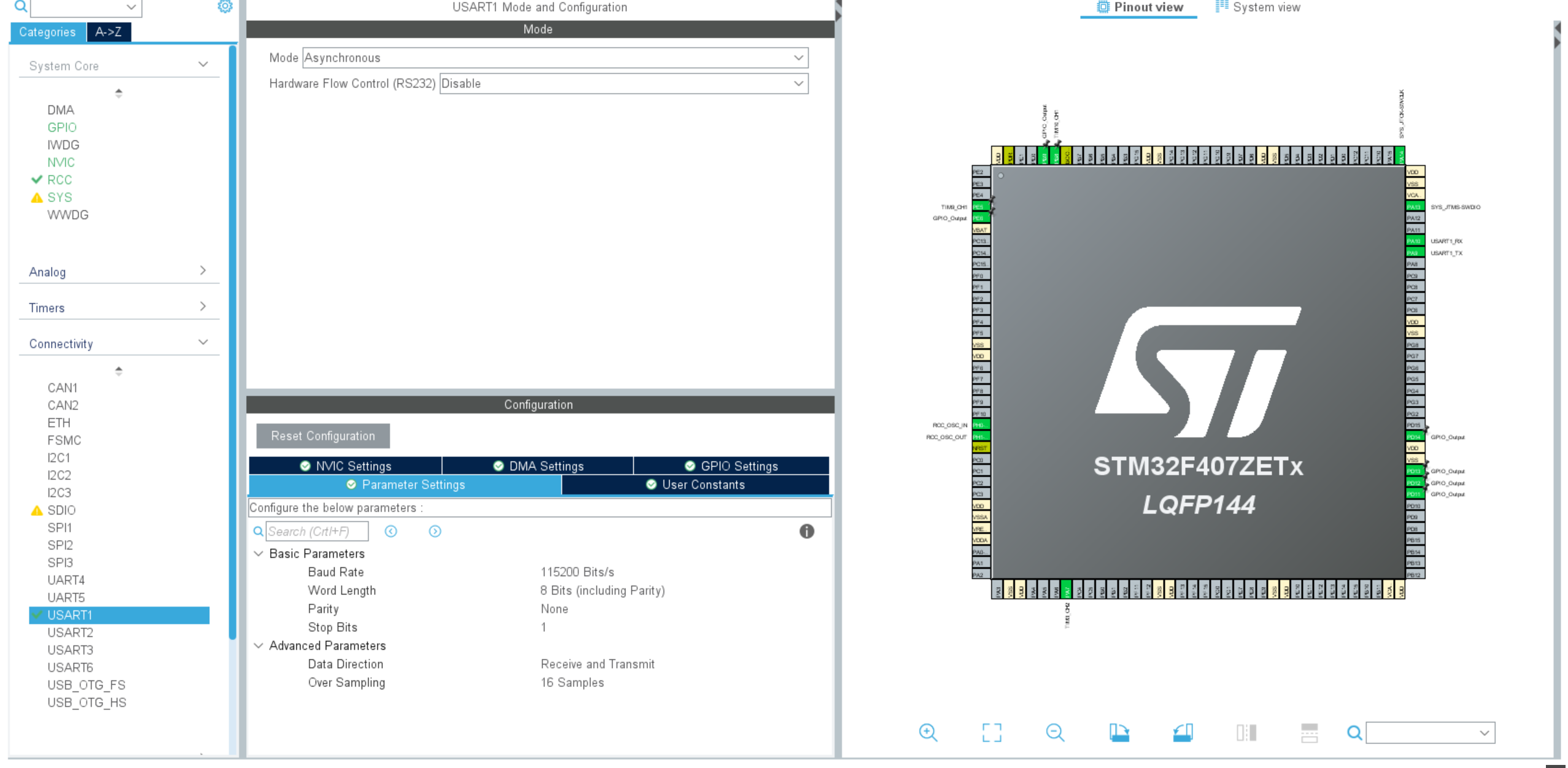Screen dimensions: 1568x768
Task: Open the Hardware Flow Control dropdown
Action: [x=624, y=83]
